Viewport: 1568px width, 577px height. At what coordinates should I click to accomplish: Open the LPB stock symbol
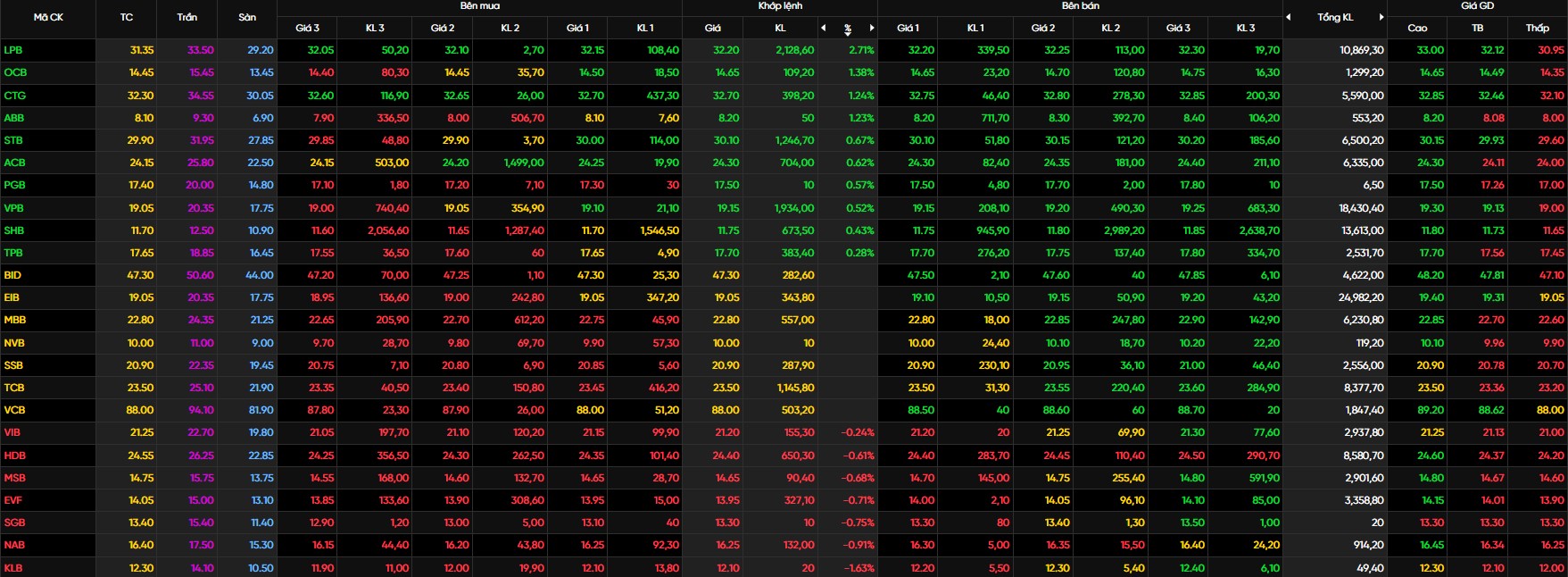(13, 50)
